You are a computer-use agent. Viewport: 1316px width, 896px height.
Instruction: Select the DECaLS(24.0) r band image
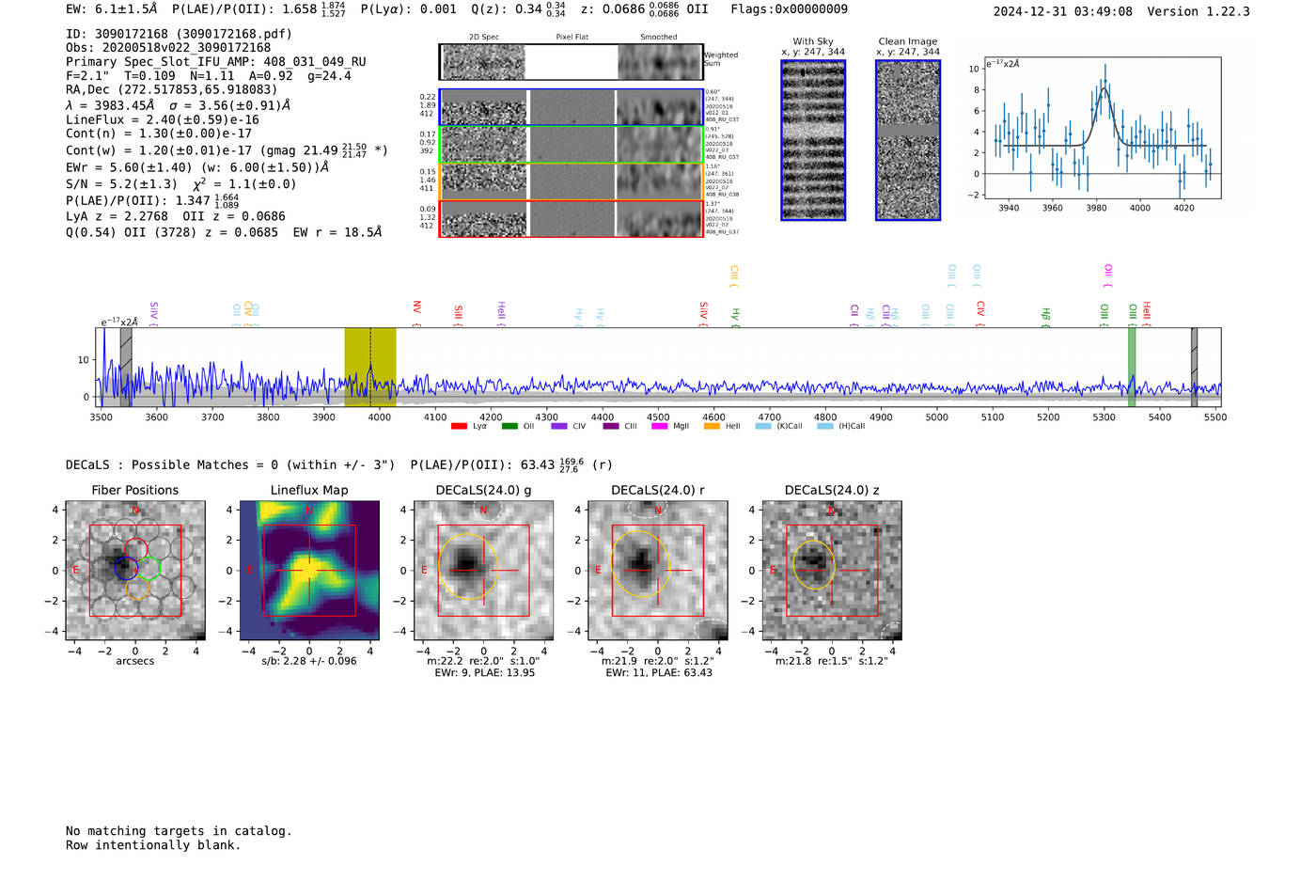click(657, 571)
